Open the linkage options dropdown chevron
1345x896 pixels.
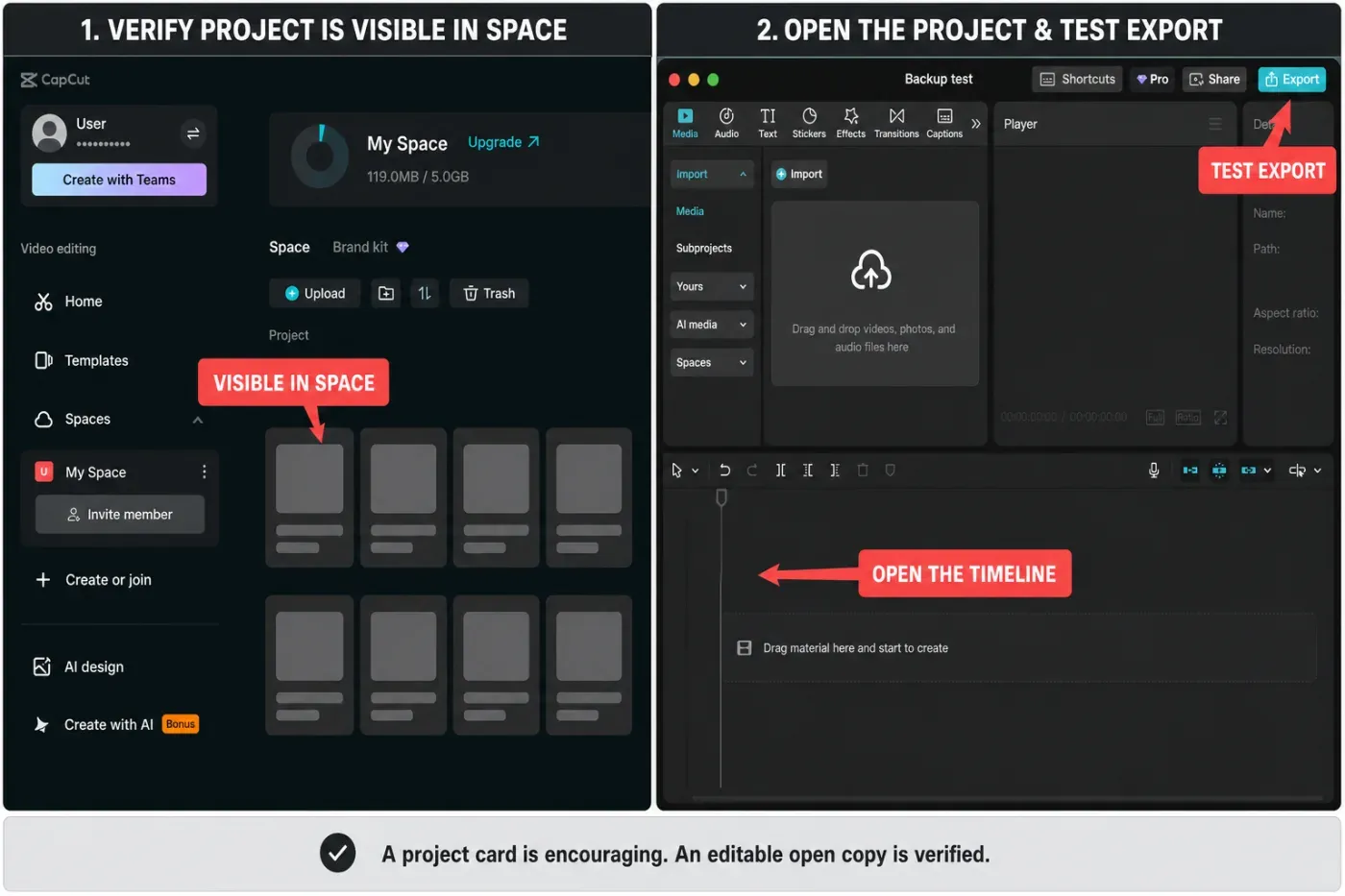coord(1267,471)
